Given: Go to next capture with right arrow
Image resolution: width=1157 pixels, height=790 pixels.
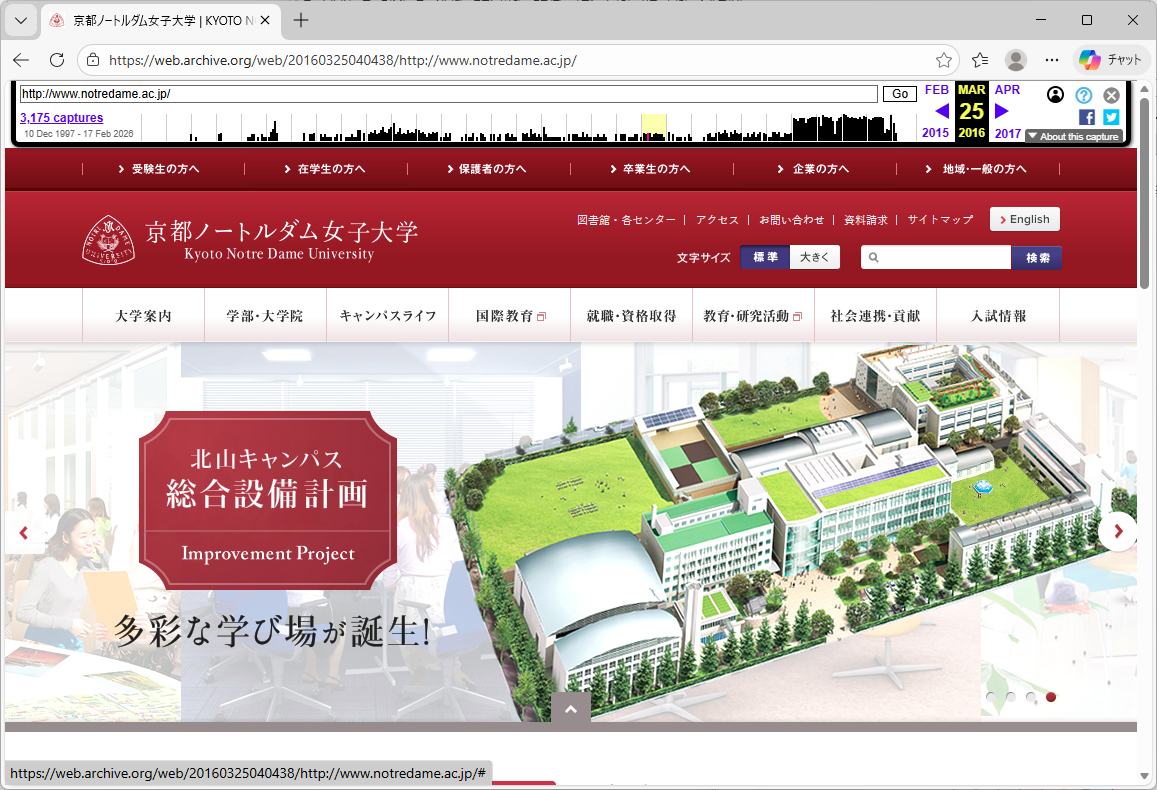Looking at the screenshot, I should click(1002, 111).
